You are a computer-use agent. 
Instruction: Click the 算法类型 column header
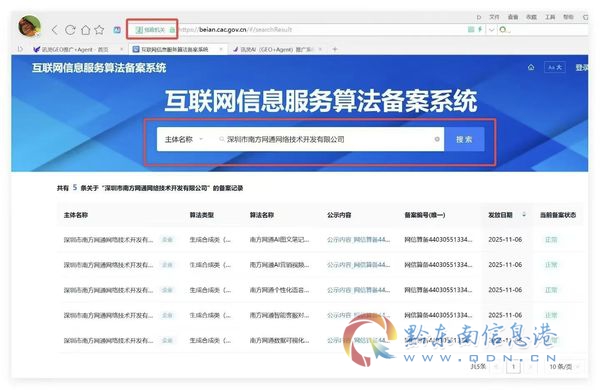[x=202, y=215]
